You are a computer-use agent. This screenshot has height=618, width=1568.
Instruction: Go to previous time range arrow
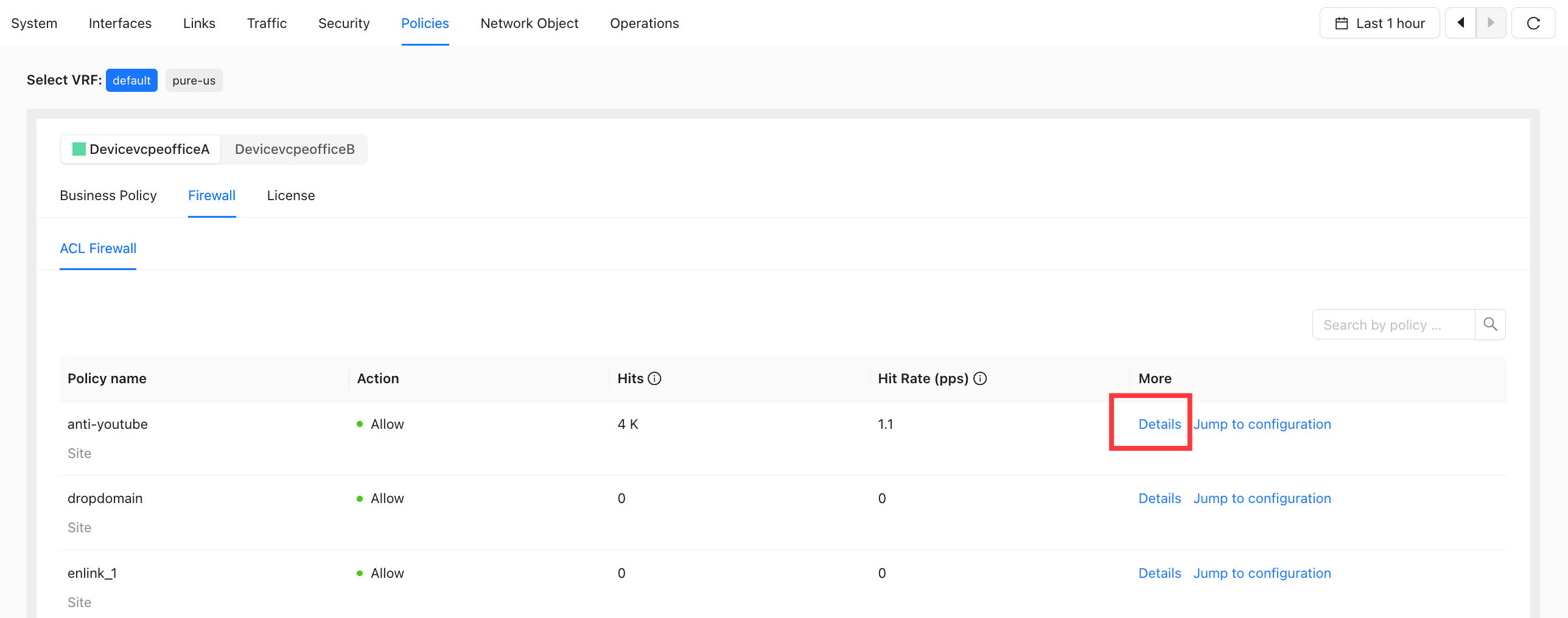click(1460, 23)
